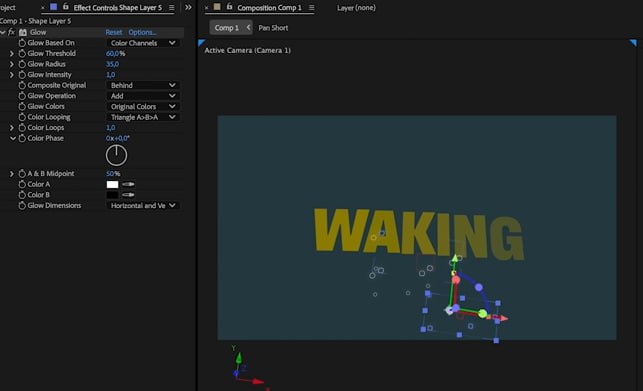This screenshot has width=643, height=391.
Task: Select the Comp 1 breadcrumb tab
Action: point(227,28)
